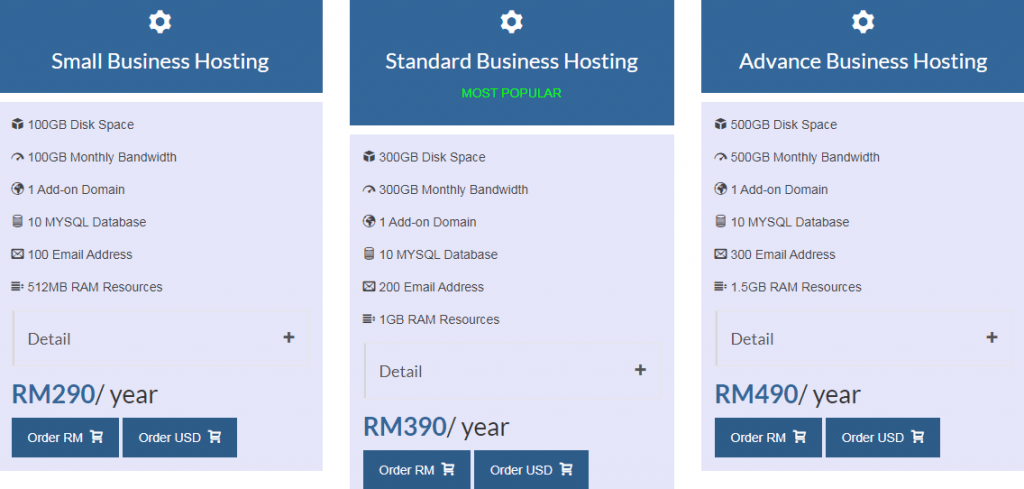Screen dimensions: 1024x489
Task: Click globe icon in Advance Business plan
Action: pyautogui.click(x=720, y=189)
